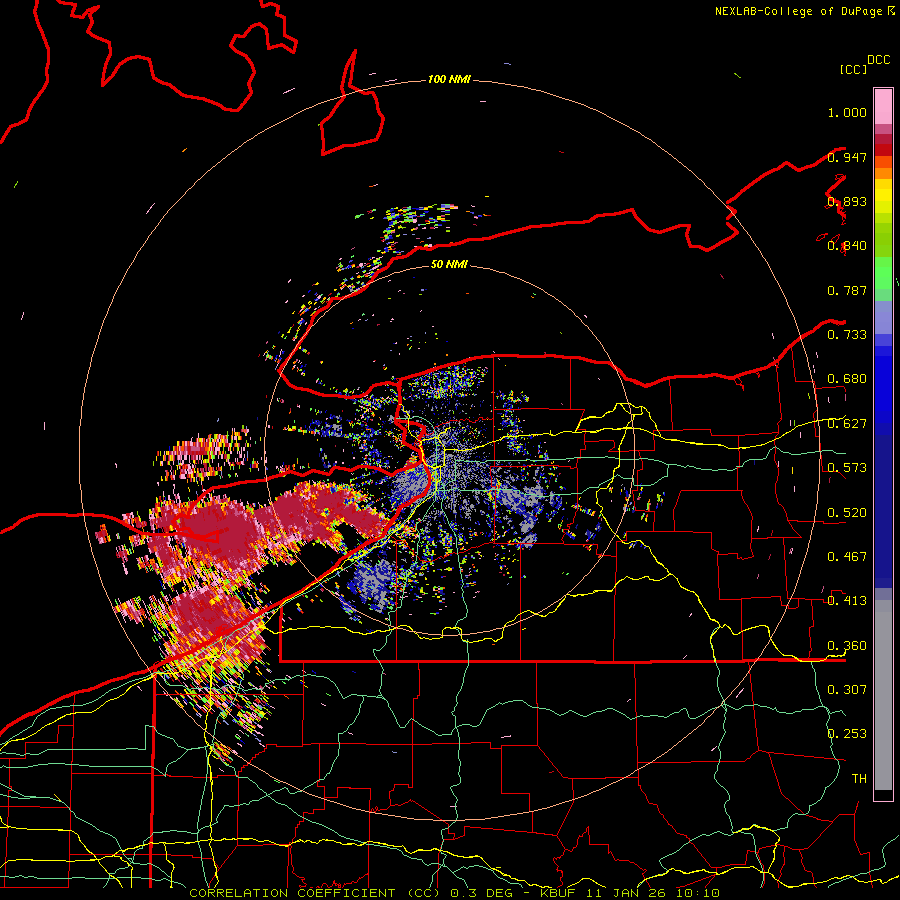Click the 100 NMI range ring label
This screenshot has width=900, height=900.
tap(449, 79)
